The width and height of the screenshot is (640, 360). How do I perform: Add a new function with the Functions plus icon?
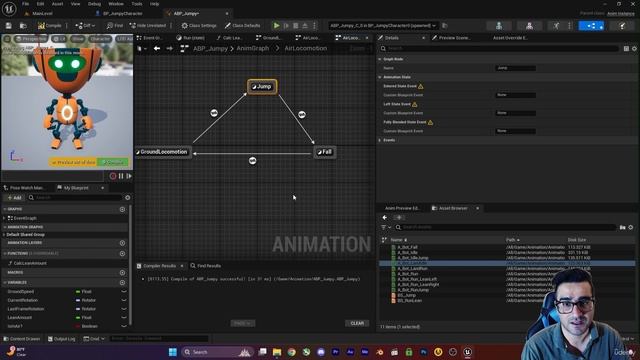[122, 253]
